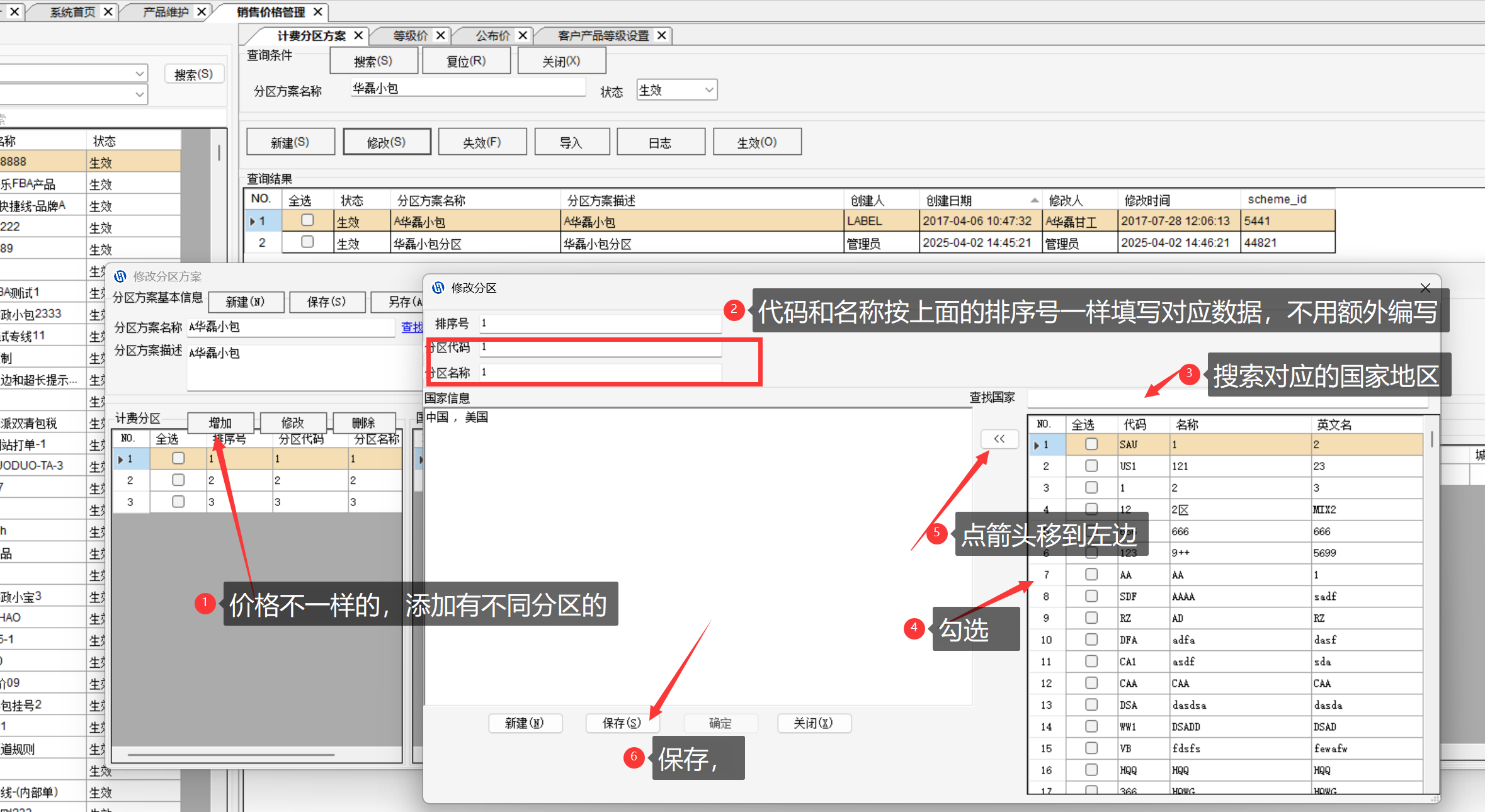This screenshot has height=812, width=1485.
Task: Close the 计费分区方案 sub-tab
Action: click(x=358, y=35)
